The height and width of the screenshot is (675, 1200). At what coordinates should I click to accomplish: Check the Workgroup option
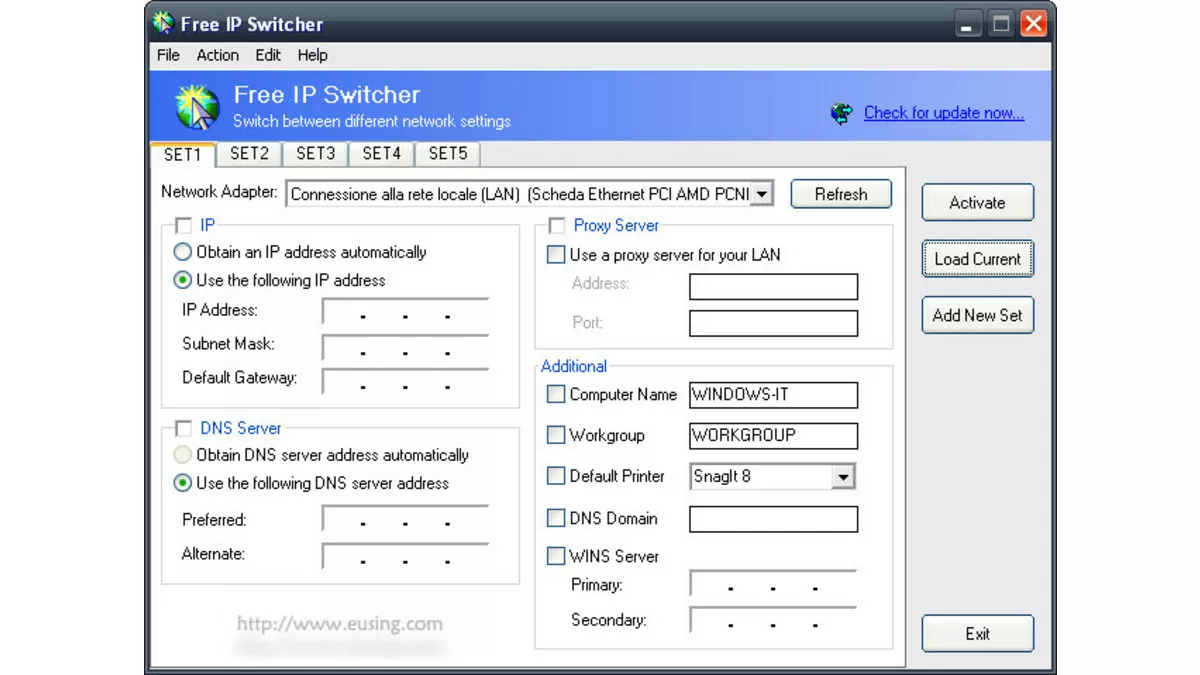556,435
